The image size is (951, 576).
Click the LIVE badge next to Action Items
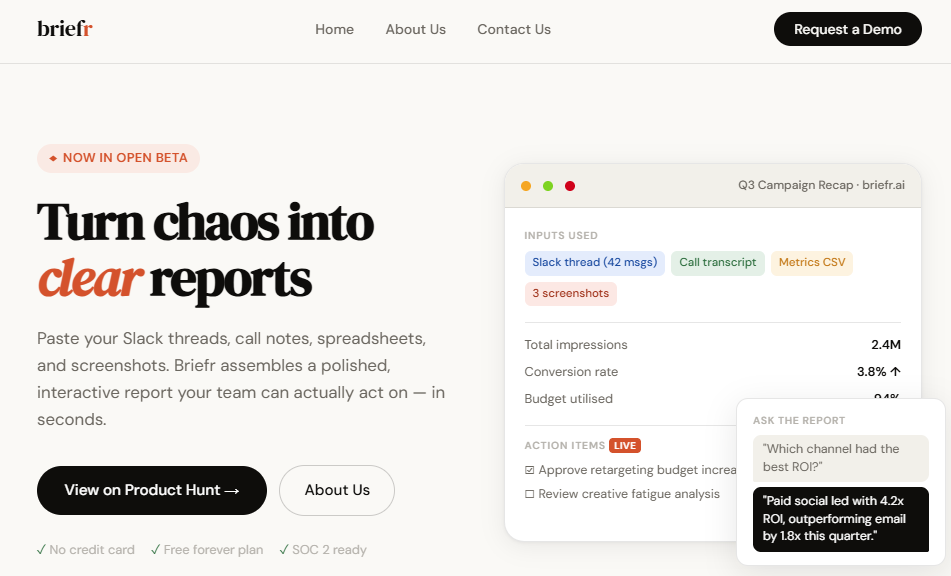(x=625, y=446)
